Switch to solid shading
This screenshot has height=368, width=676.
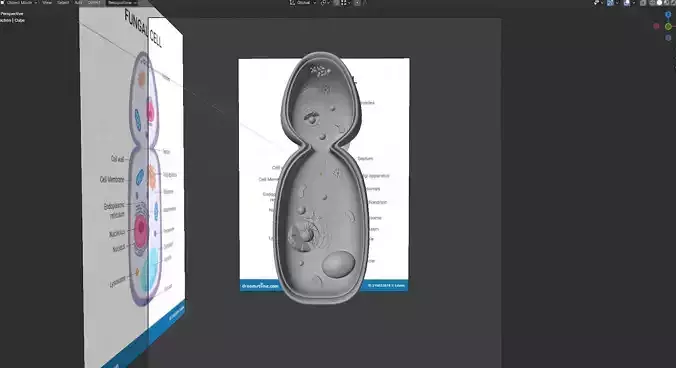(659, 3)
